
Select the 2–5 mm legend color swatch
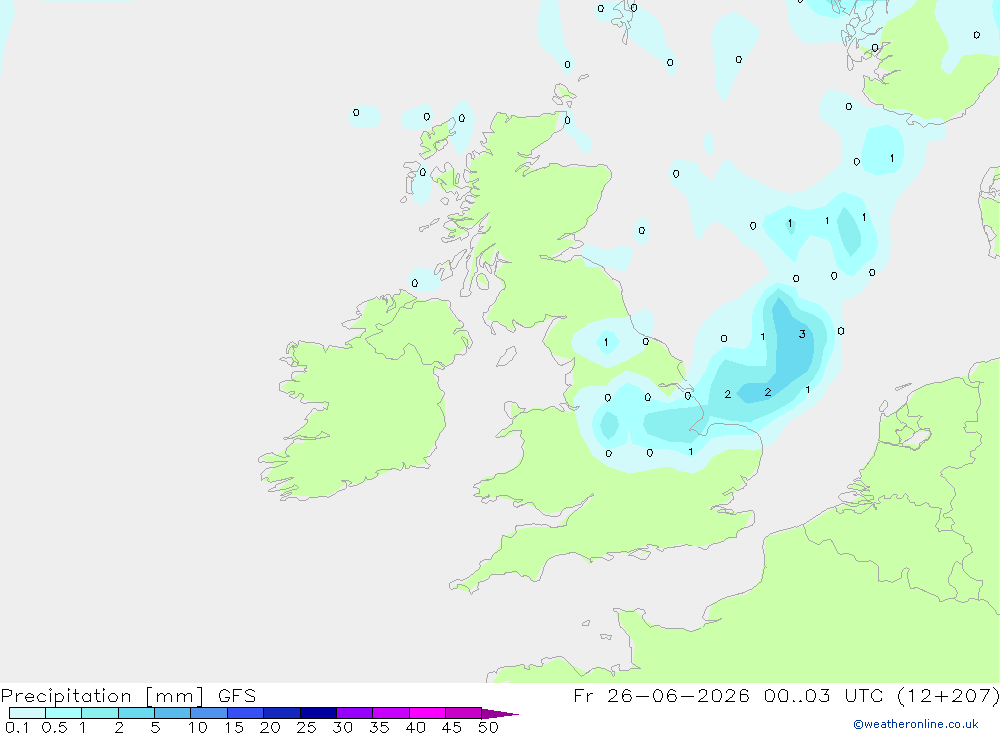(136, 713)
